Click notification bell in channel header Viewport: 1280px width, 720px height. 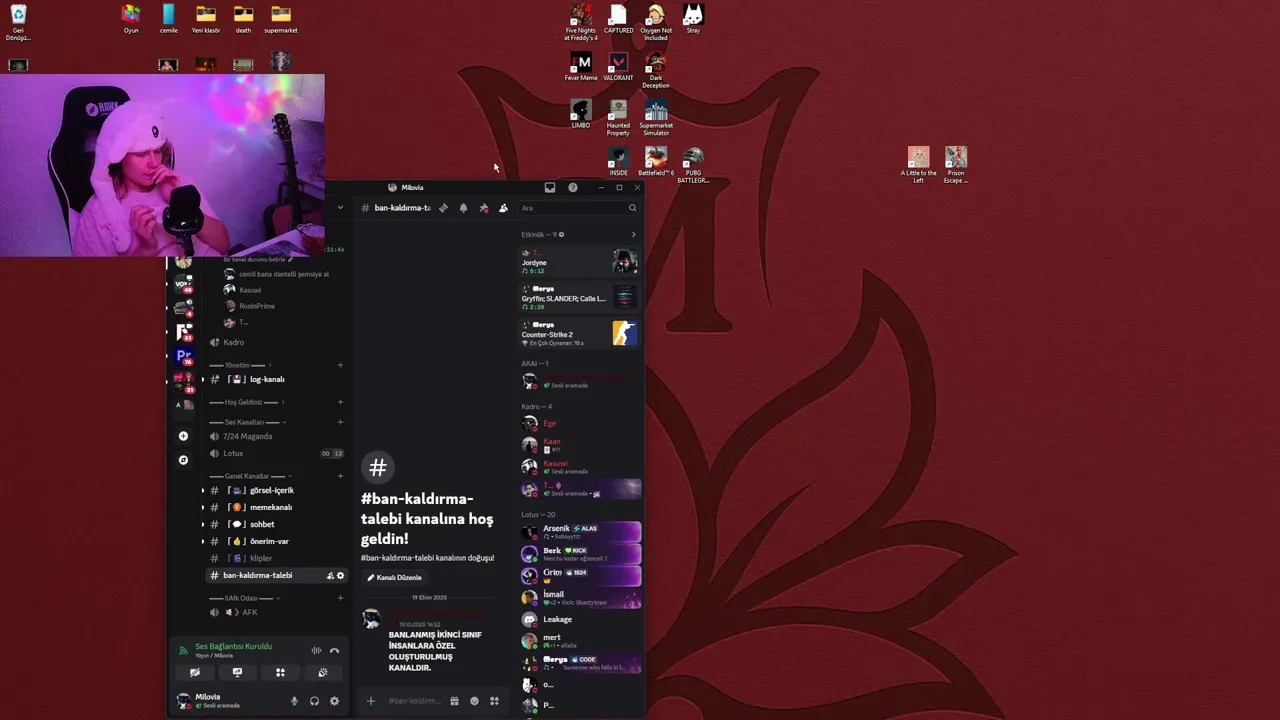(x=463, y=208)
